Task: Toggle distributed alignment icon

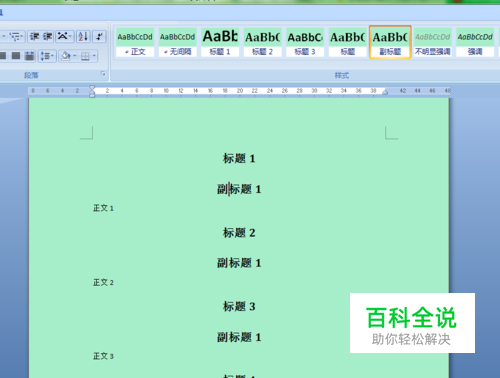Action: pos(29,56)
